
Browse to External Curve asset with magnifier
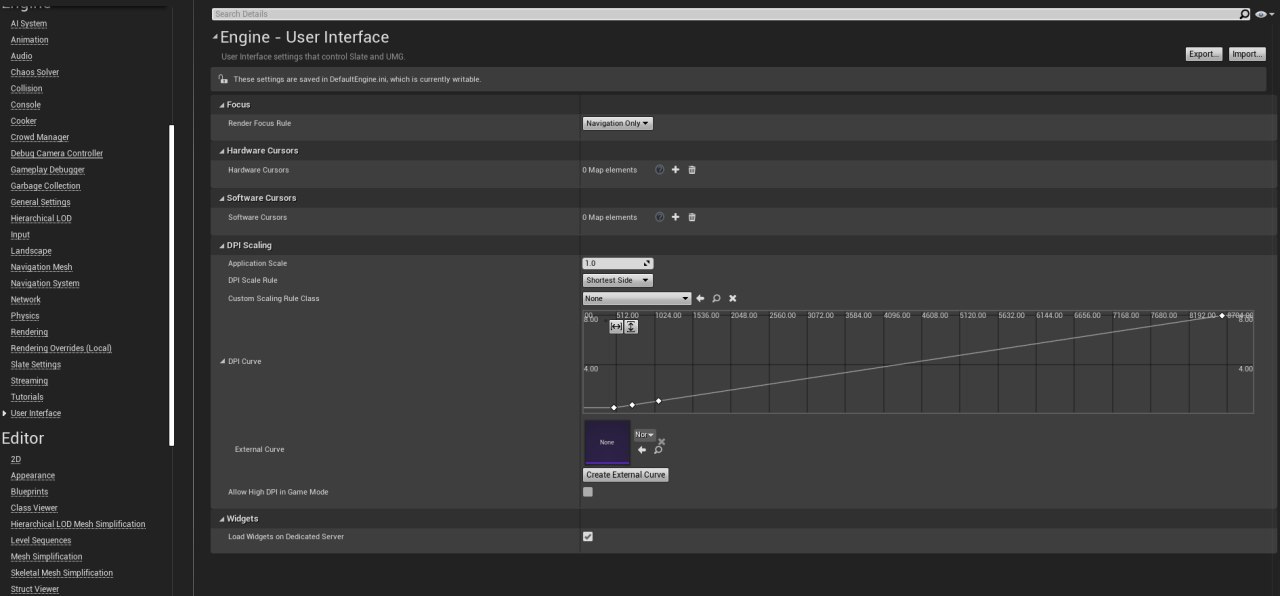[x=658, y=450]
